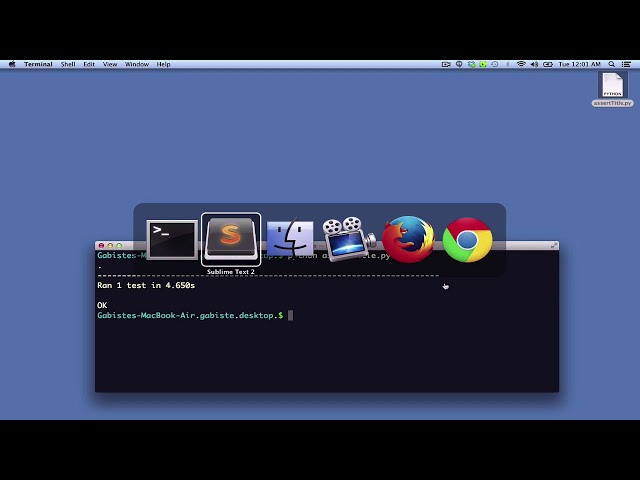Click the screen recording camera menu bar icon

click(x=446, y=64)
